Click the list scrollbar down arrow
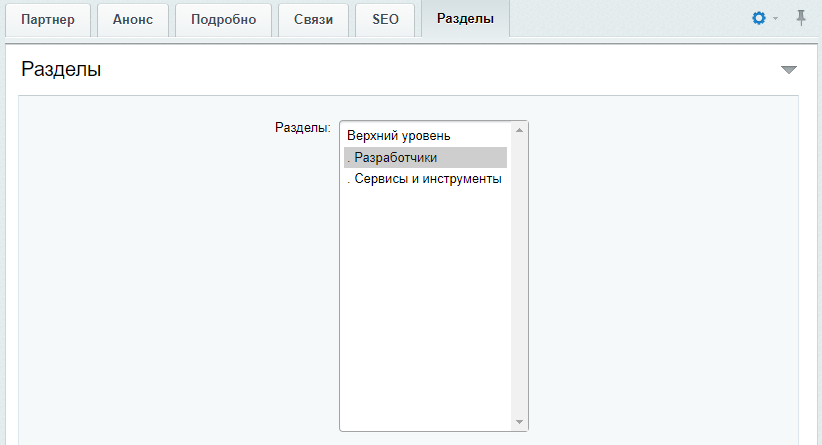822x445 pixels. click(519, 422)
